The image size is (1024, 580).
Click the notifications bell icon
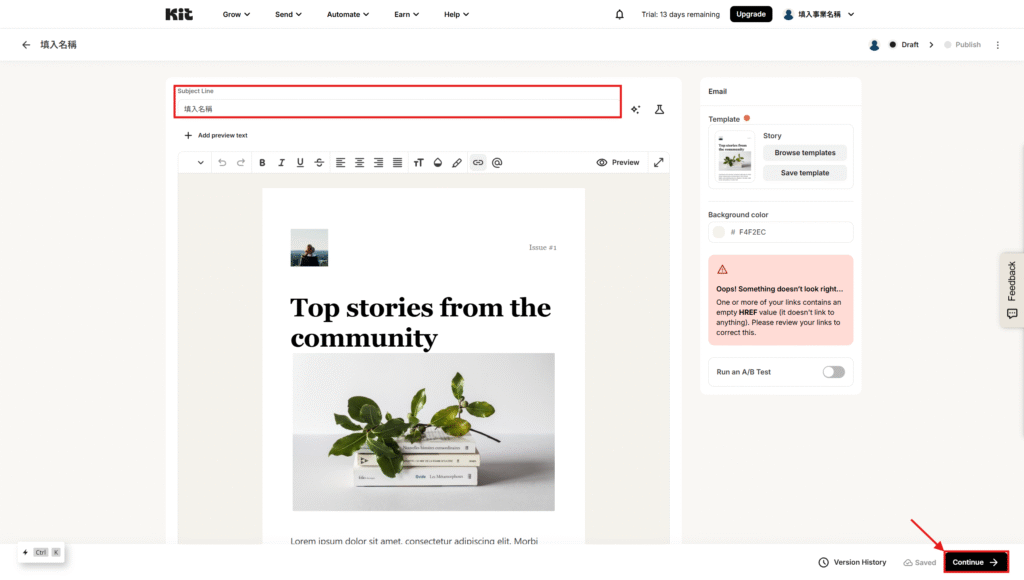pyautogui.click(x=620, y=14)
